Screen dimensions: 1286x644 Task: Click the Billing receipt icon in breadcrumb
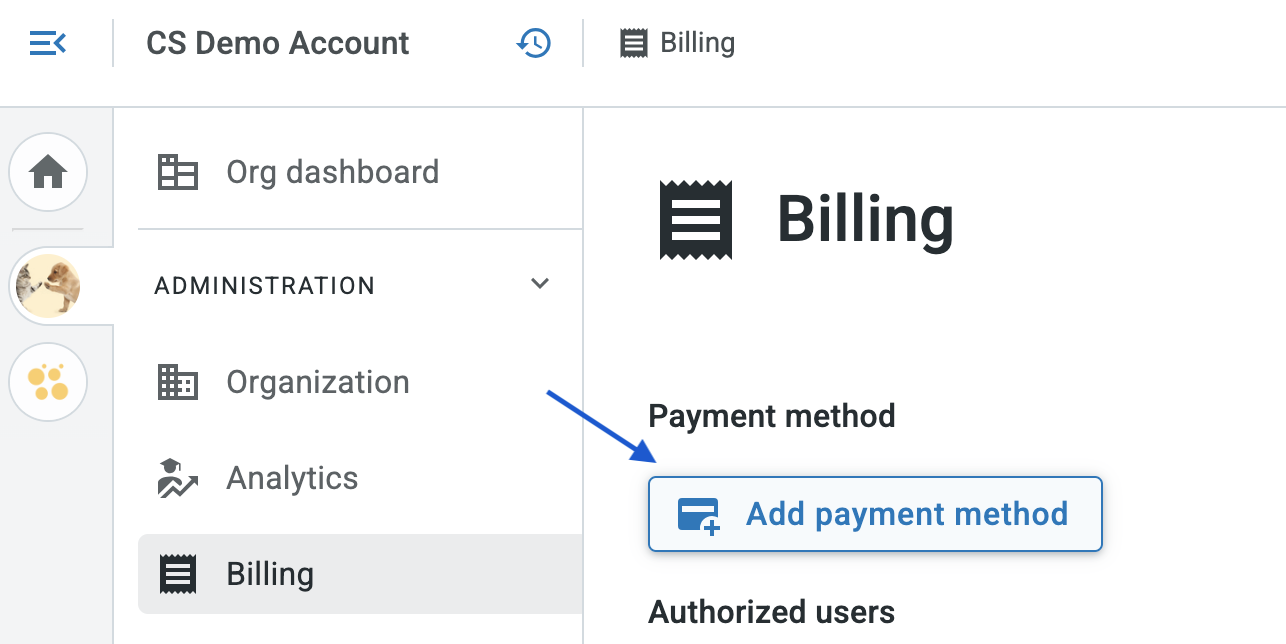coord(633,43)
